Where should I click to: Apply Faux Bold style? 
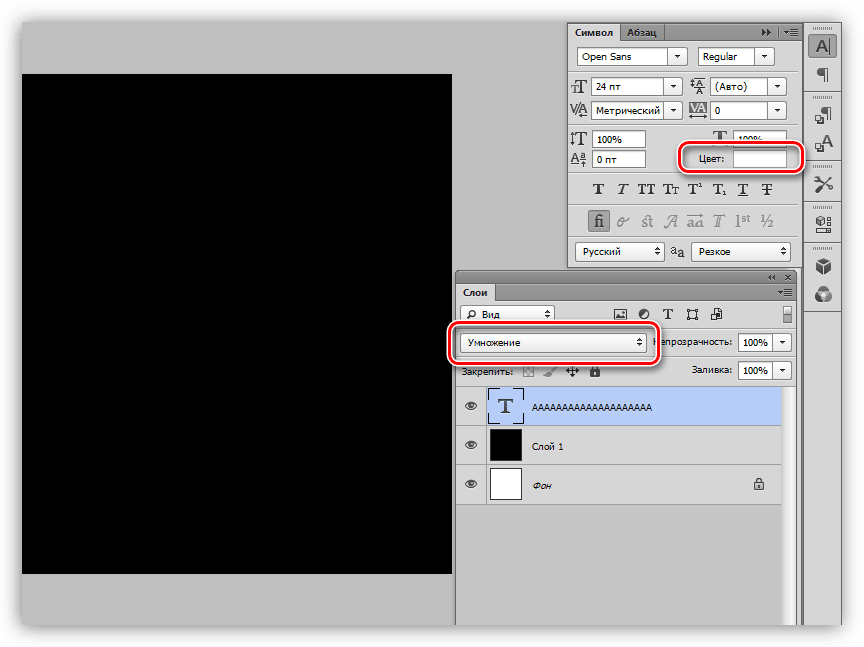tap(598, 190)
